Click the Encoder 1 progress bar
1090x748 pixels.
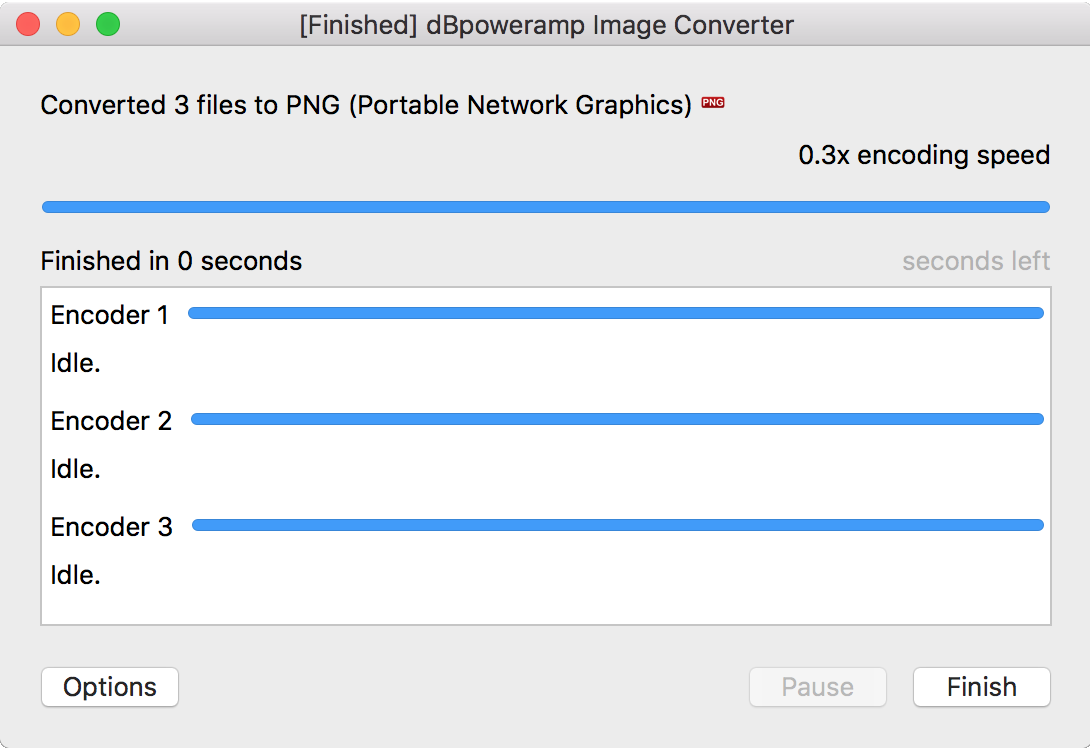click(616, 313)
